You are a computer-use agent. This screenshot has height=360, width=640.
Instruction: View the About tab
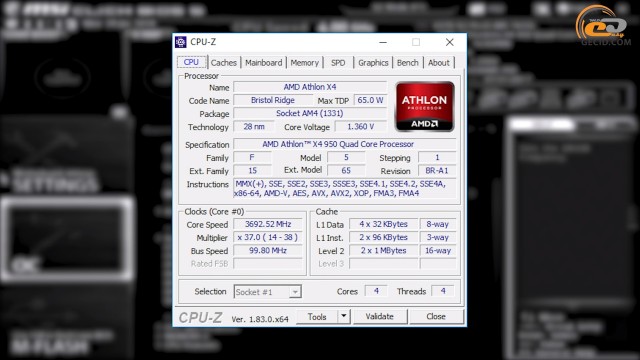[x=439, y=63]
